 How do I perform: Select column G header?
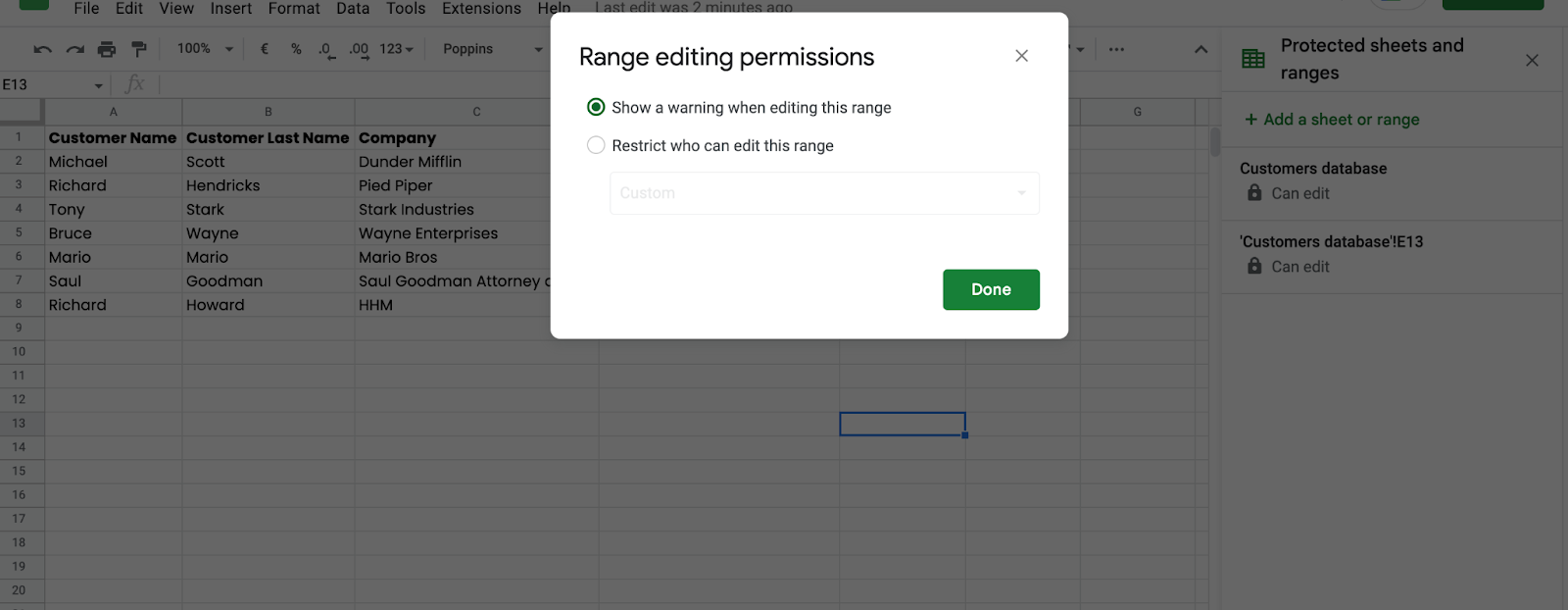(1138, 112)
